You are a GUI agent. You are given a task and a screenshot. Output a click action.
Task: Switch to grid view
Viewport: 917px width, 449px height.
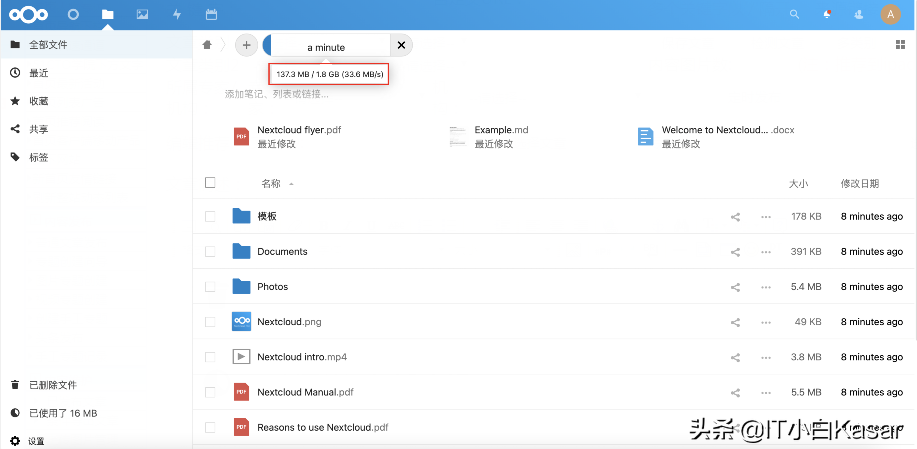pyautogui.click(x=901, y=45)
